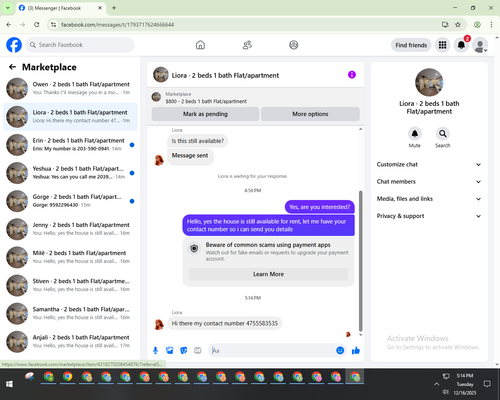Search in conversation magnifier icon

click(x=443, y=134)
